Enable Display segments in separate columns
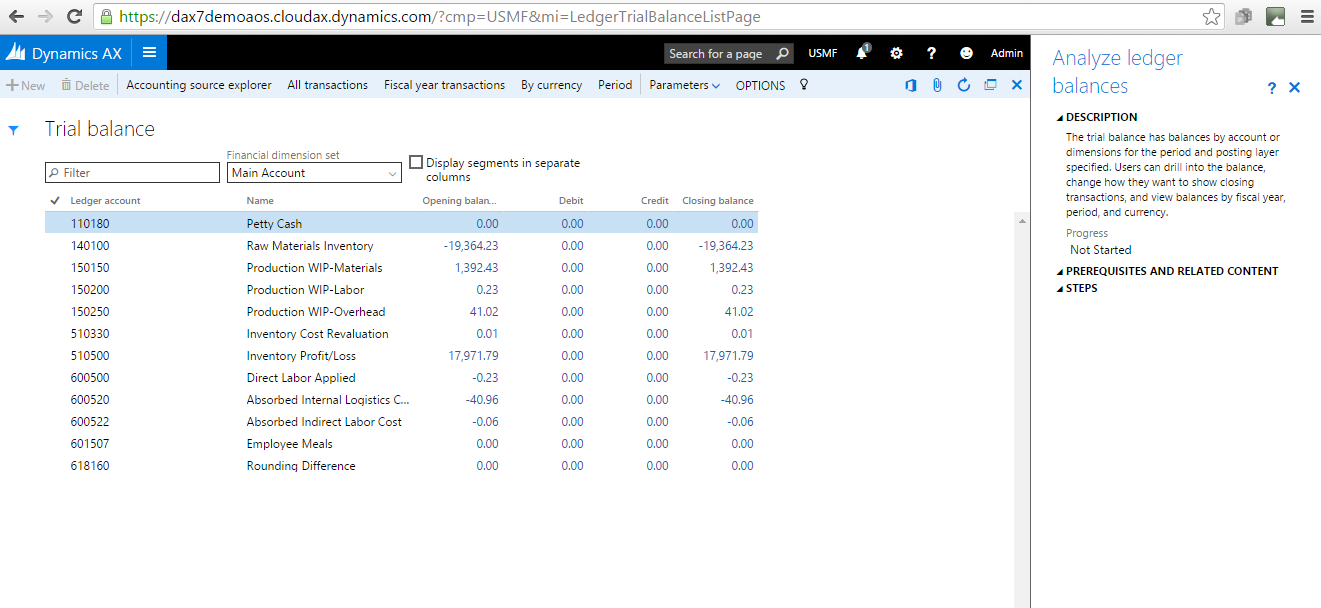Screen dimensions: 1321x608 416,161
